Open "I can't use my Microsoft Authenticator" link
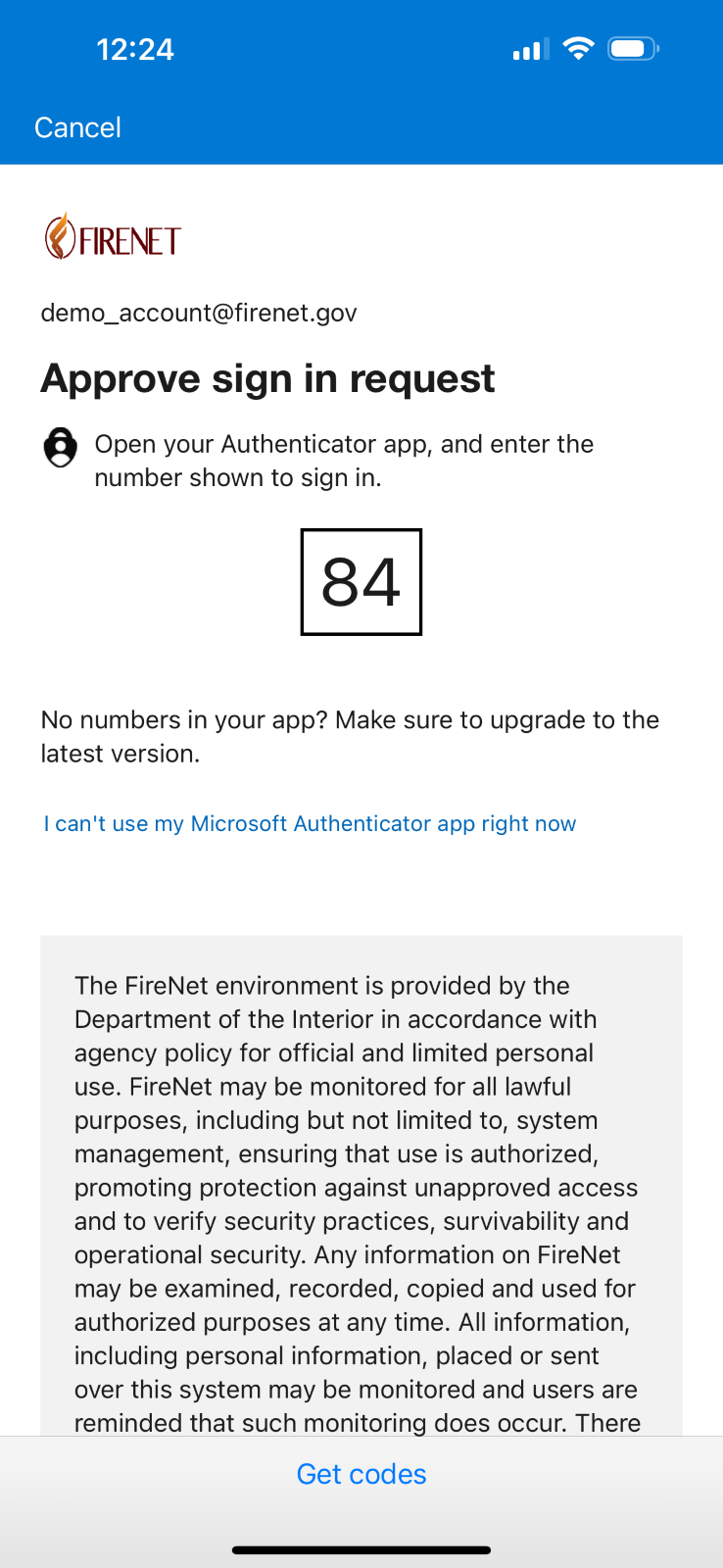Image resolution: width=723 pixels, height=1568 pixels. (x=310, y=823)
